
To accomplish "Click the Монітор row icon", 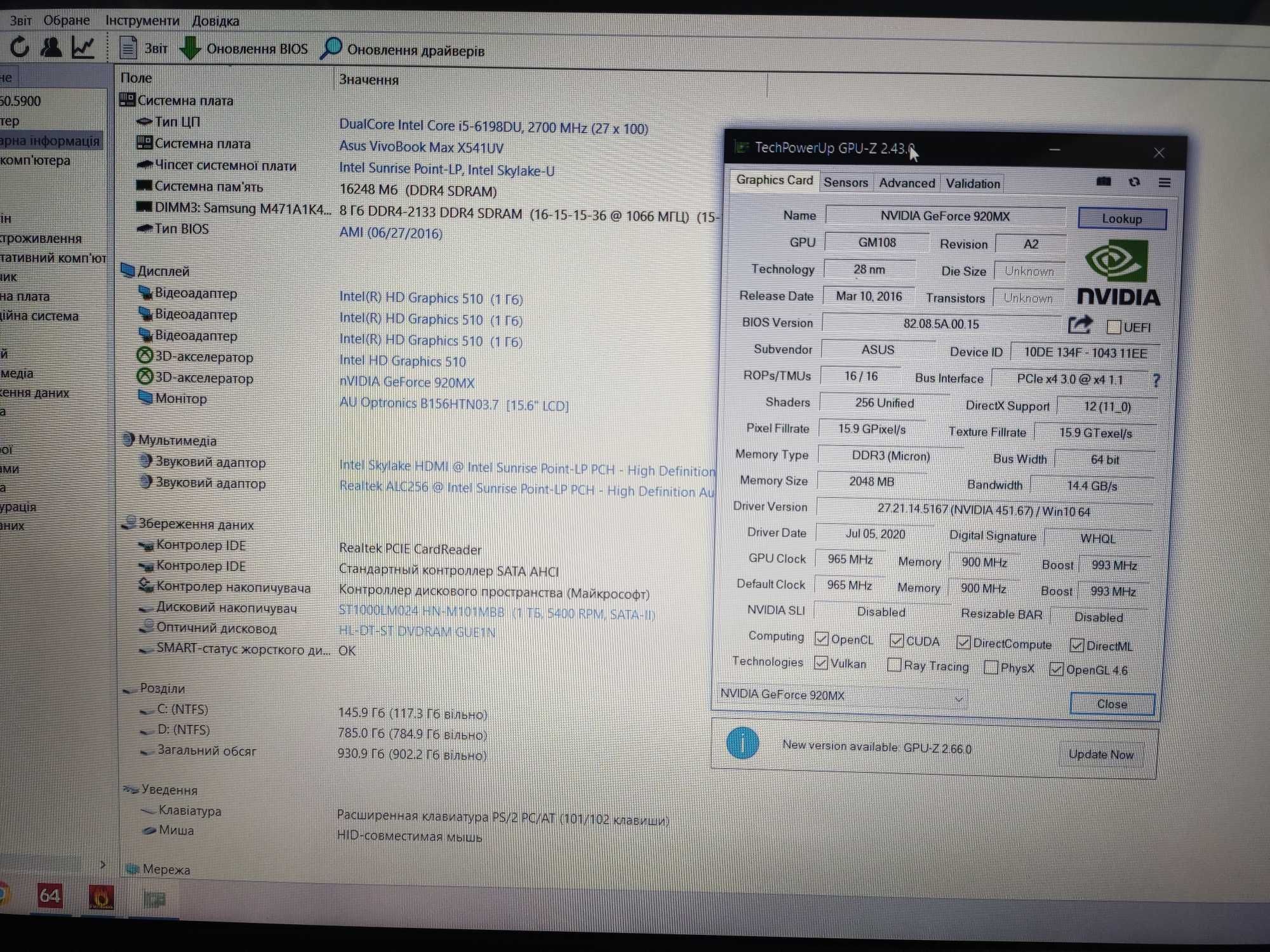I will point(145,398).
